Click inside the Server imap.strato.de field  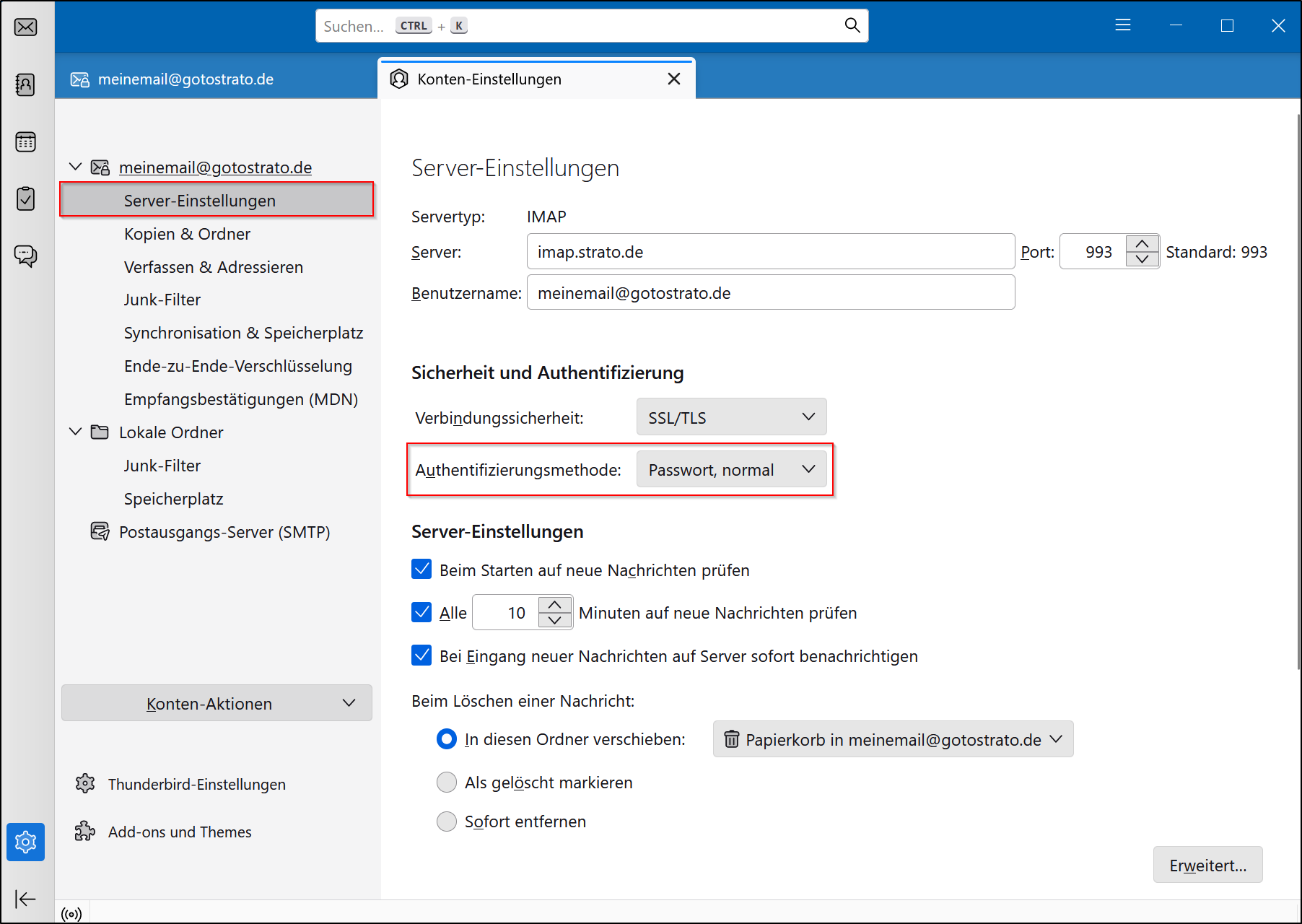tap(770, 251)
